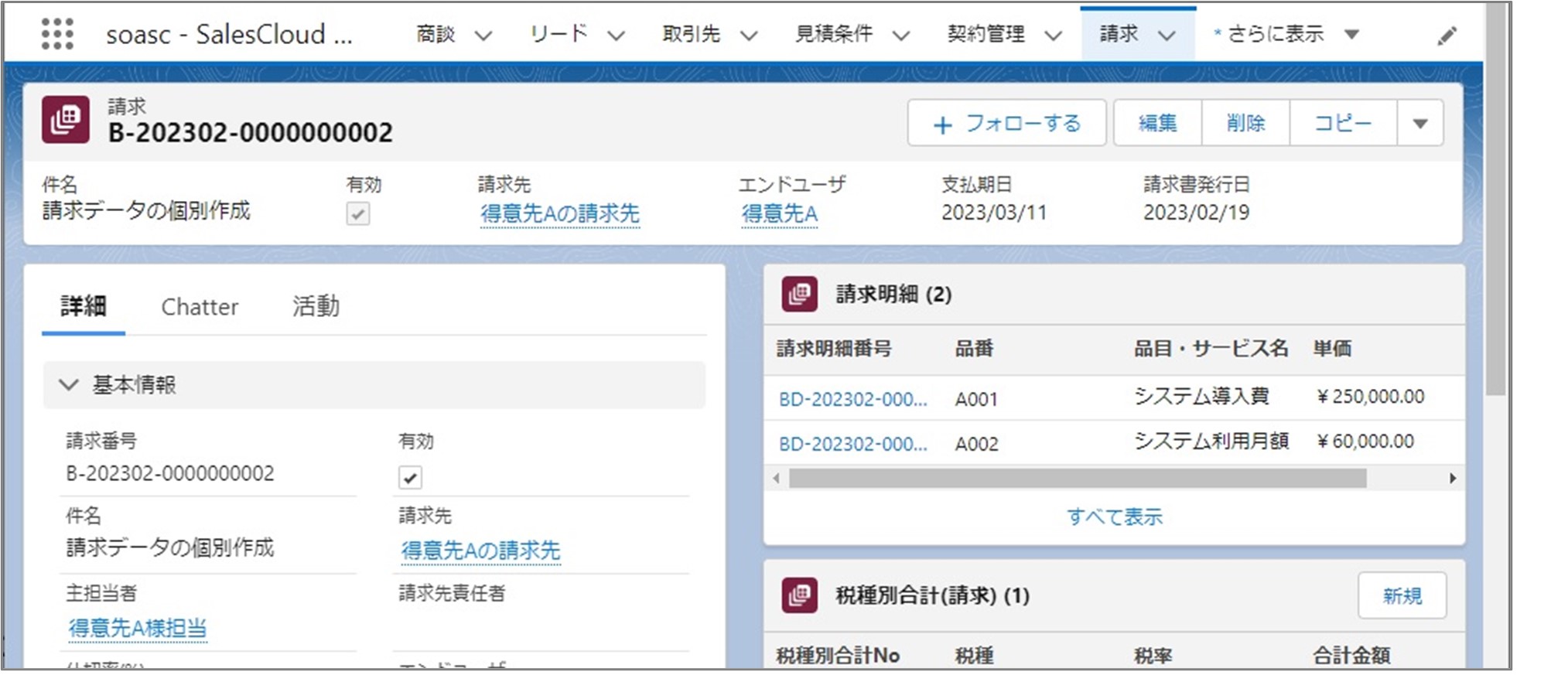This screenshot has width=1568, height=675.
Task: Click the plus icon on フォローする
Action: tap(942, 124)
